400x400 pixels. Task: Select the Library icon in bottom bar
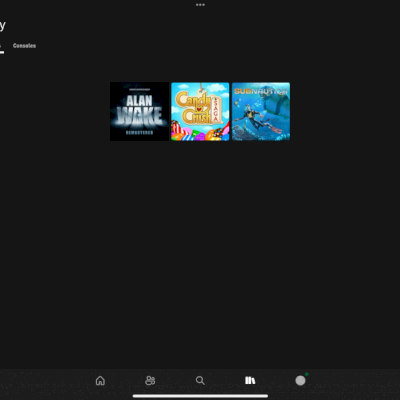click(250, 380)
